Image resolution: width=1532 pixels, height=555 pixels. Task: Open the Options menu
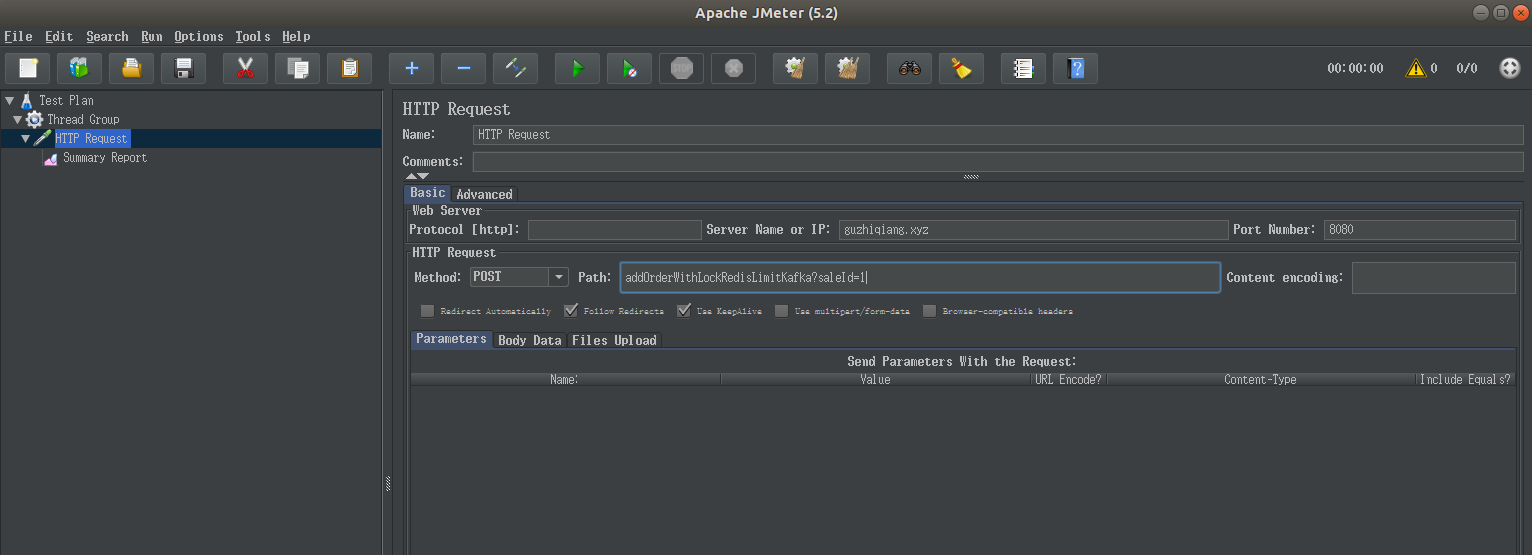(x=198, y=36)
